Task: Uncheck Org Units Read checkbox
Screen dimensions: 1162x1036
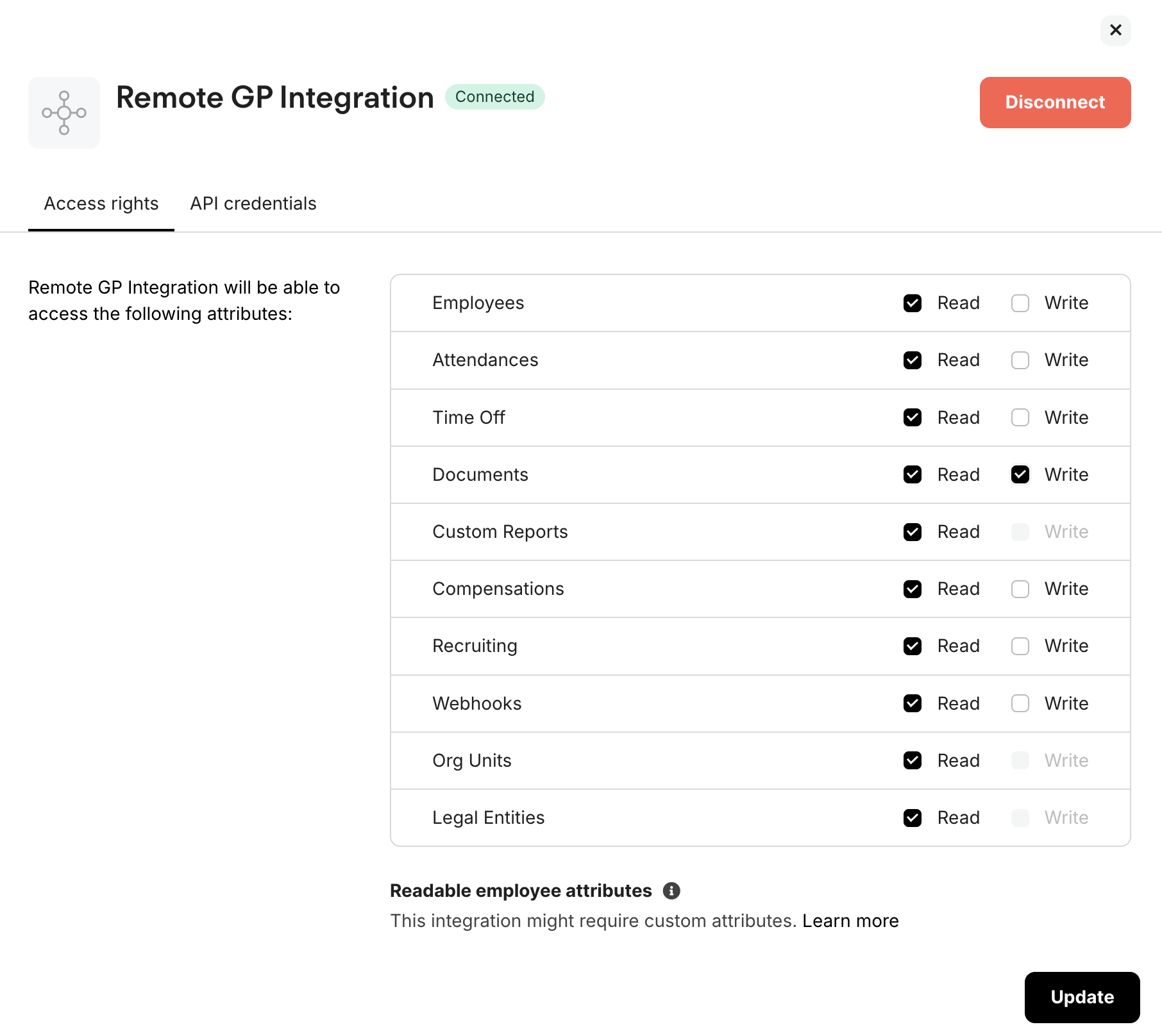Action: coord(913,760)
